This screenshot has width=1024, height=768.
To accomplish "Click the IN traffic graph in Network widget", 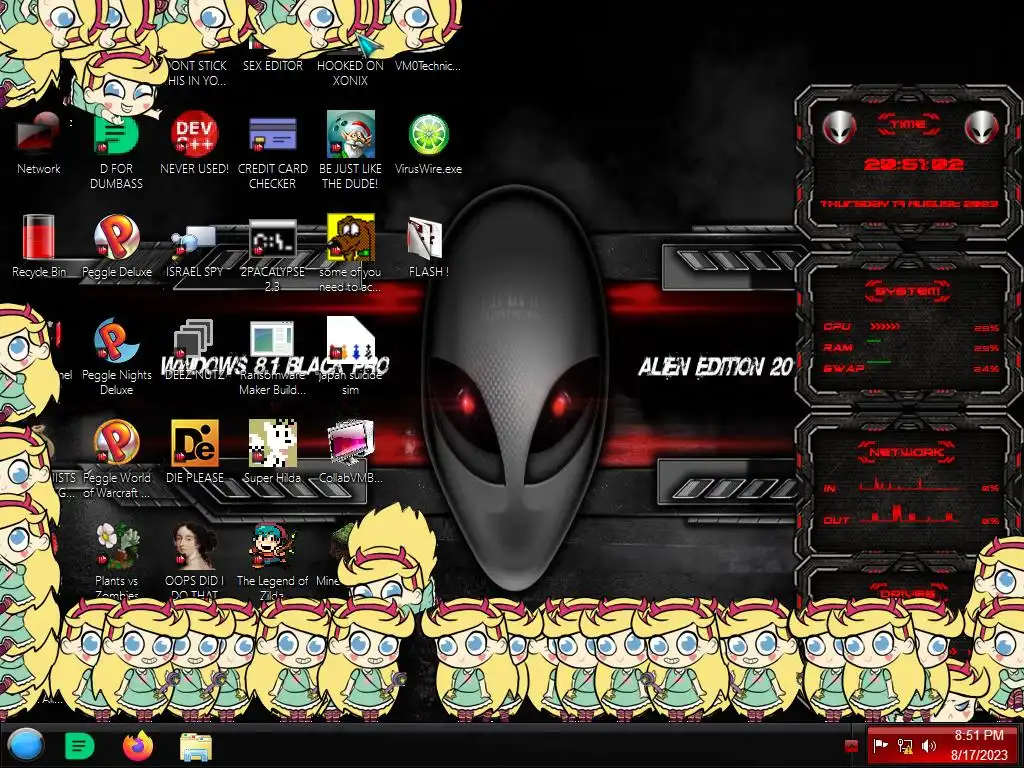I will pyautogui.click(x=910, y=485).
